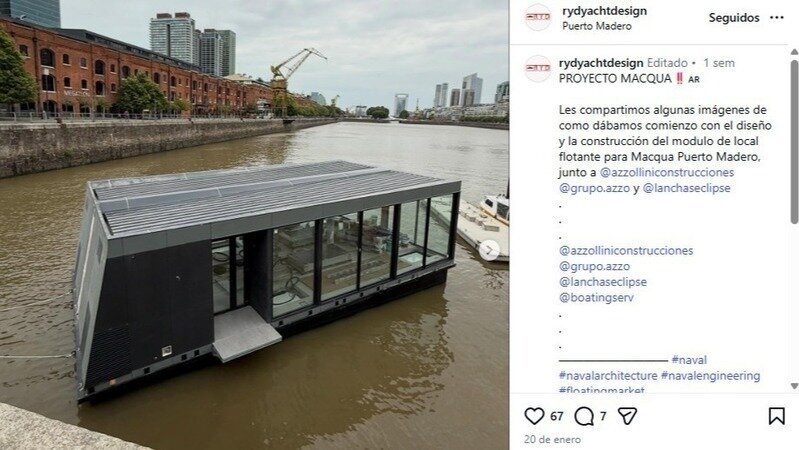Save post with the bookmark icon
799x450 pixels.
click(x=776, y=416)
